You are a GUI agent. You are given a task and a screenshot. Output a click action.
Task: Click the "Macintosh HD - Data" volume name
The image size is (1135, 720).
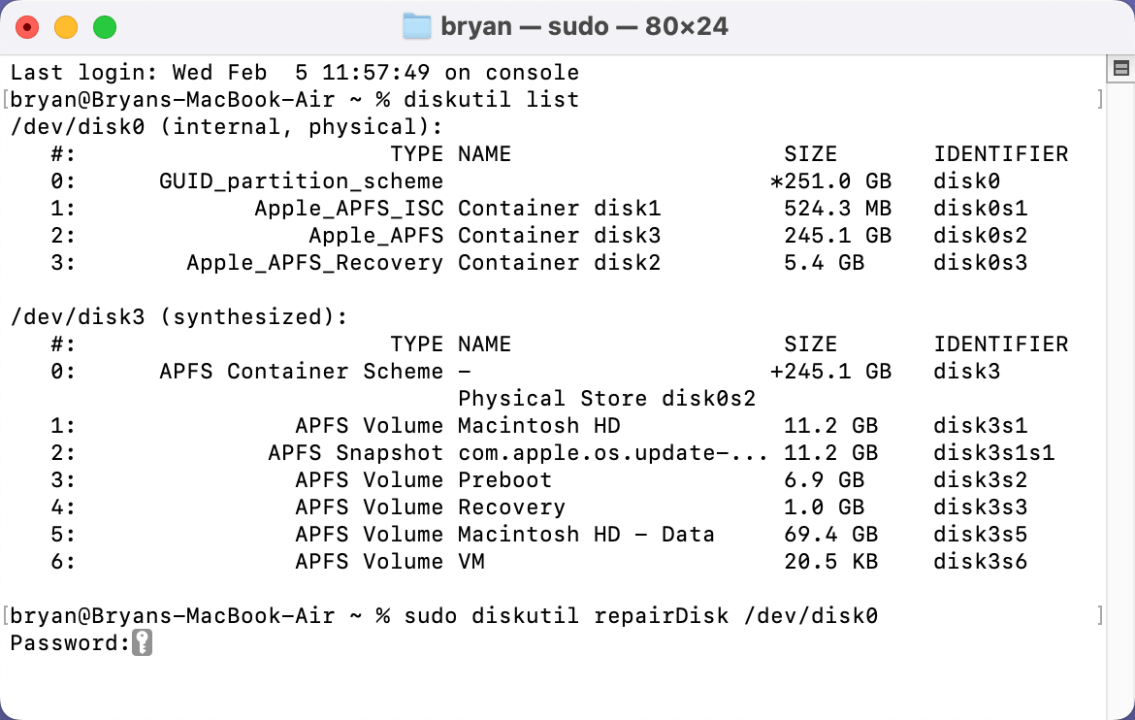[x=586, y=534]
